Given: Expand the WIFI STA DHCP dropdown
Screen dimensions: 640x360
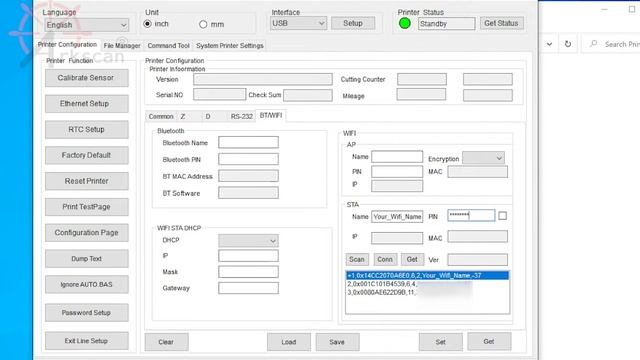Looking at the screenshot, I should 248,240.
